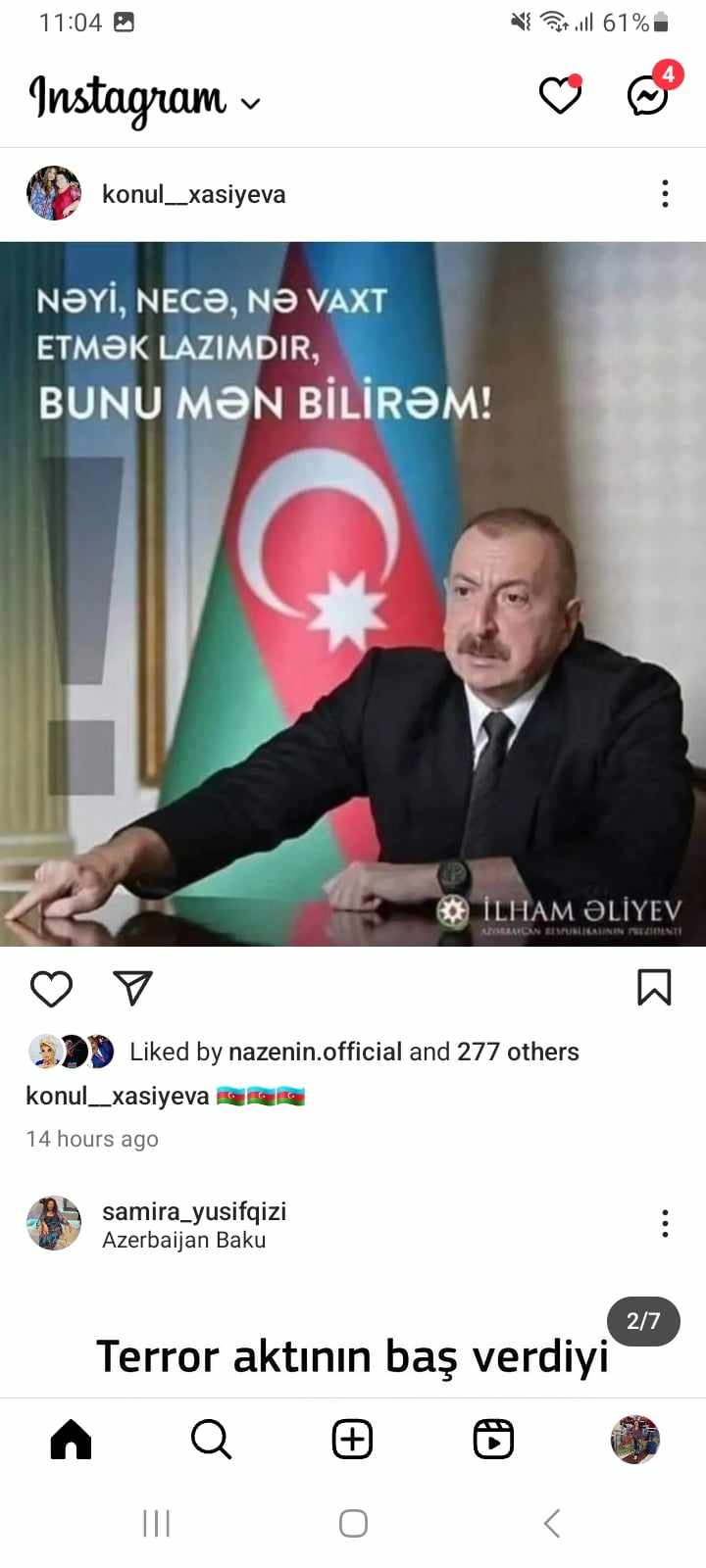This screenshot has height=1568, width=706.
Task: Open Android recent apps button
Action: click(x=157, y=1523)
